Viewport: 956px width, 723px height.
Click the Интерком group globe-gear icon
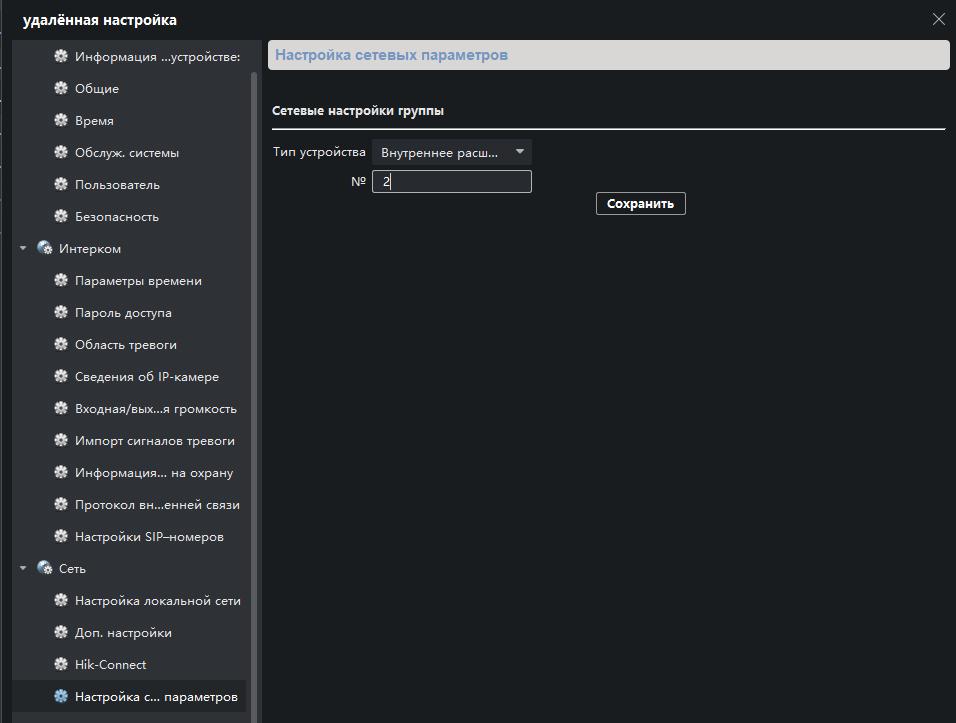(x=44, y=249)
